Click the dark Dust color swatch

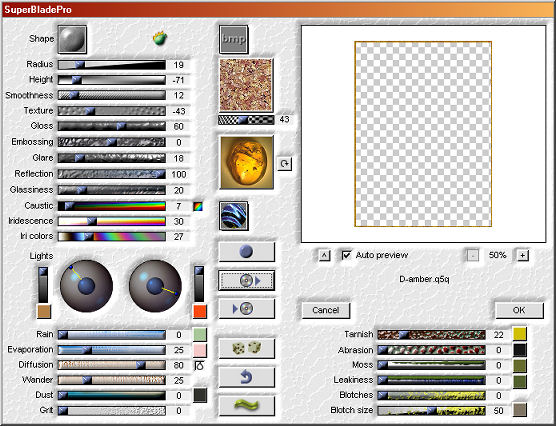tap(200, 395)
